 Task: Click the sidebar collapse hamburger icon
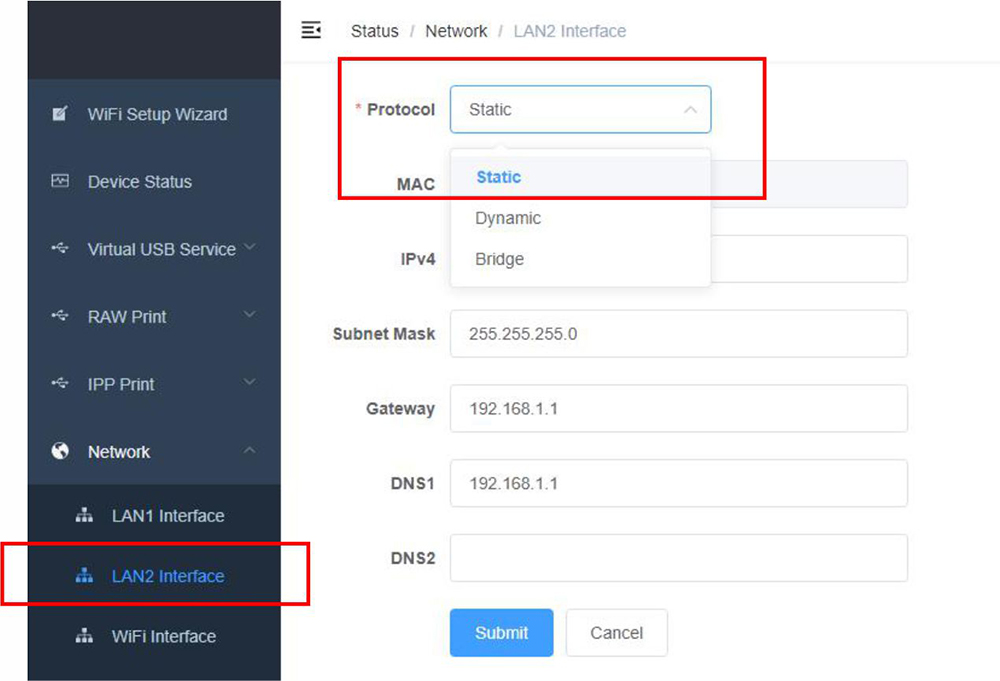pyautogui.click(x=311, y=30)
